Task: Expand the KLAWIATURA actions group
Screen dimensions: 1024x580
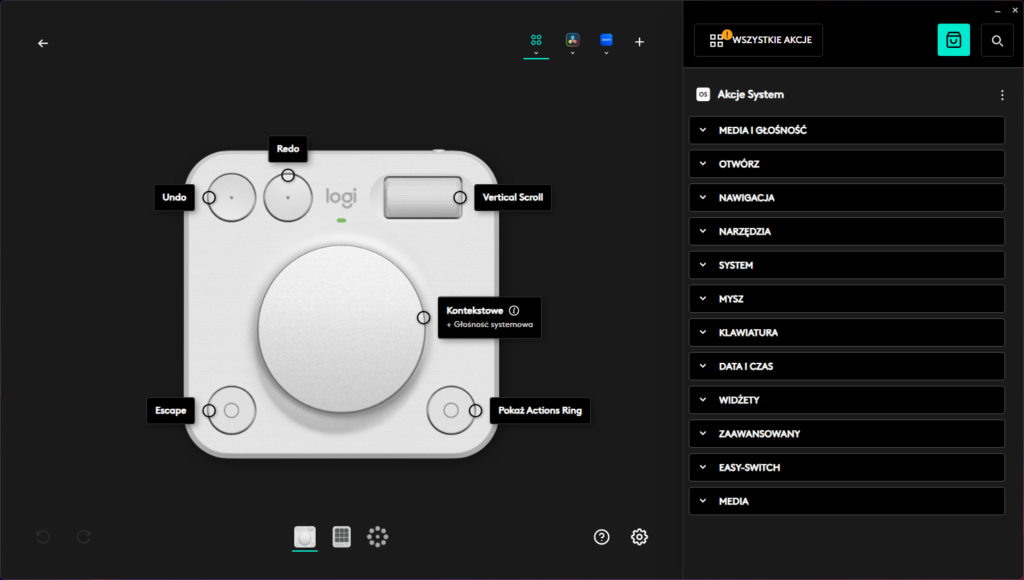Action: [x=846, y=333]
